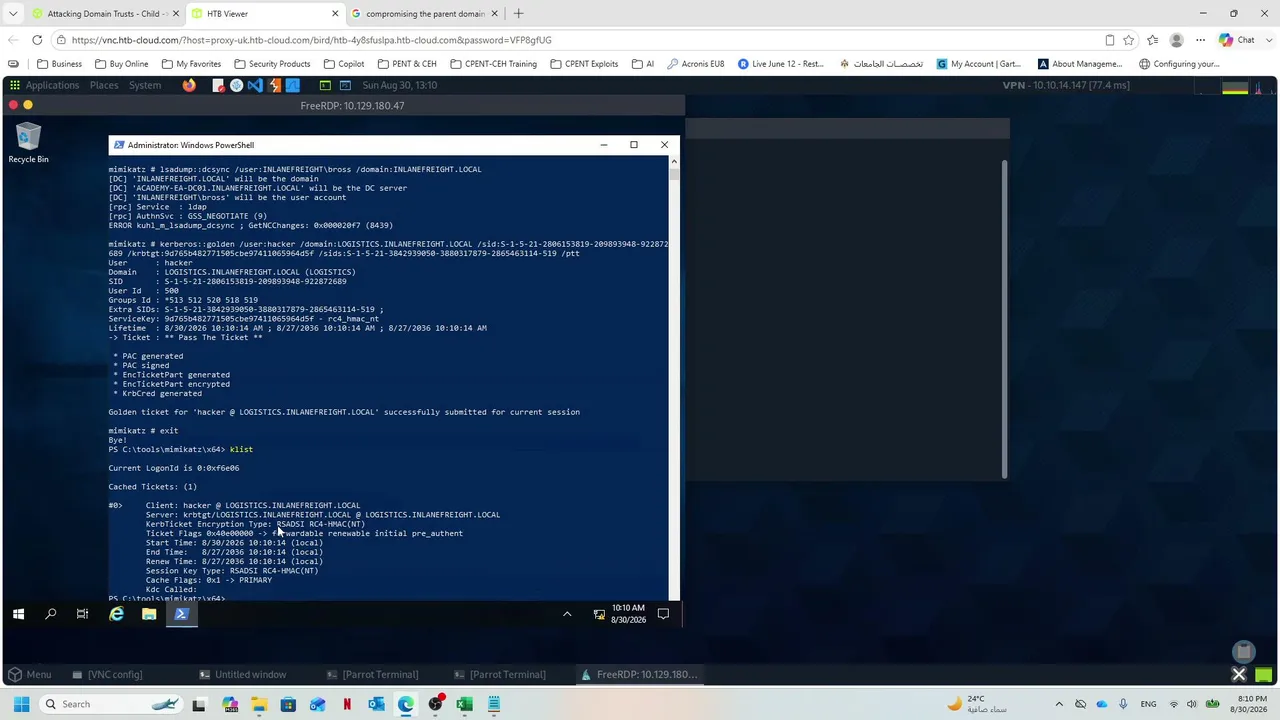The width and height of the screenshot is (1280, 720).
Task: Click the ENG language indicator
Action: pyautogui.click(x=1148, y=704)
